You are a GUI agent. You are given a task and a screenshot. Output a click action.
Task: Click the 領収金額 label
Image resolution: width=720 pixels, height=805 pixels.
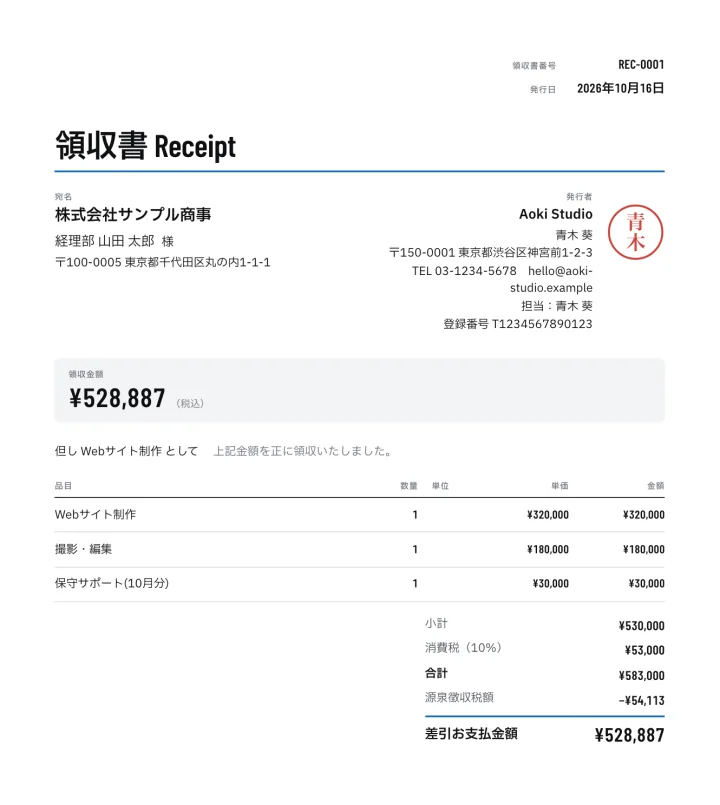86,374
